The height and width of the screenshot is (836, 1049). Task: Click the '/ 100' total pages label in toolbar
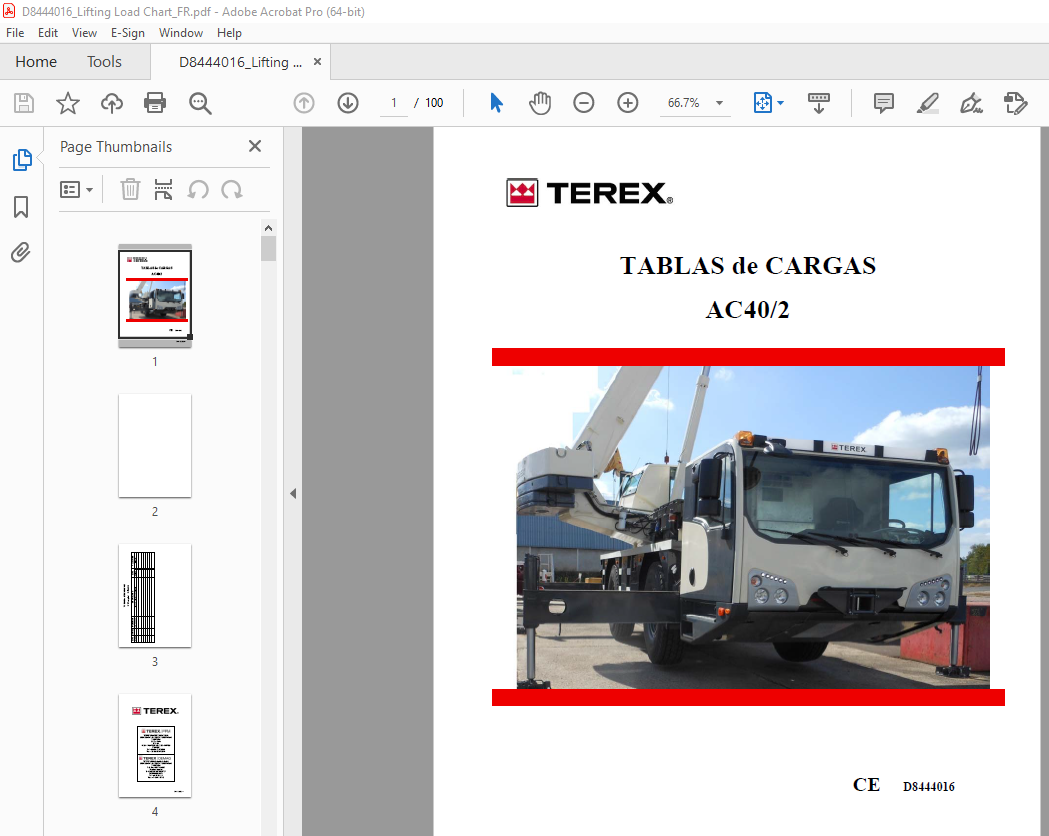(x=429, y=103)
